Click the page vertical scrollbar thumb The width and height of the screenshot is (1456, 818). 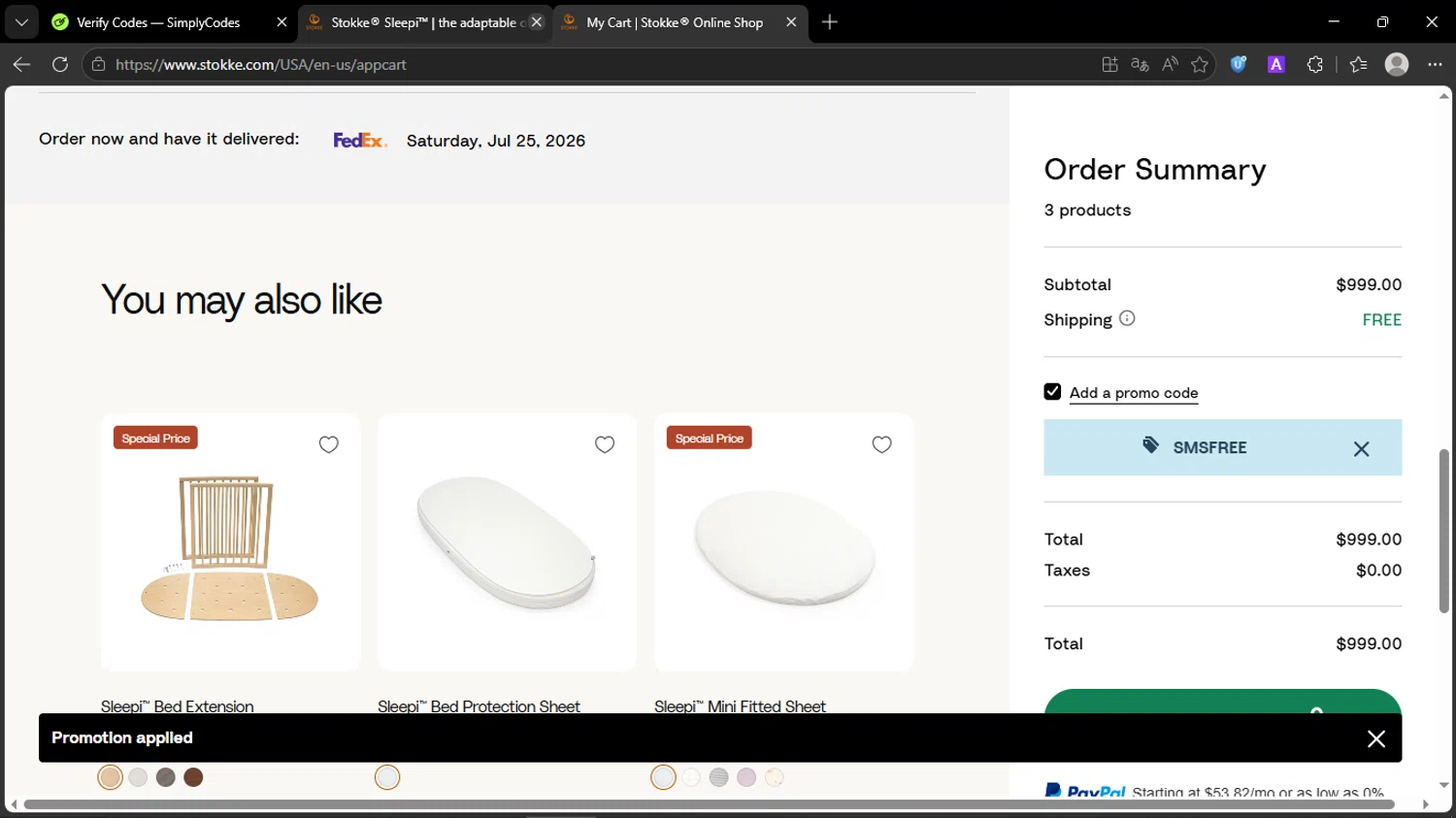coord(1444,531)
